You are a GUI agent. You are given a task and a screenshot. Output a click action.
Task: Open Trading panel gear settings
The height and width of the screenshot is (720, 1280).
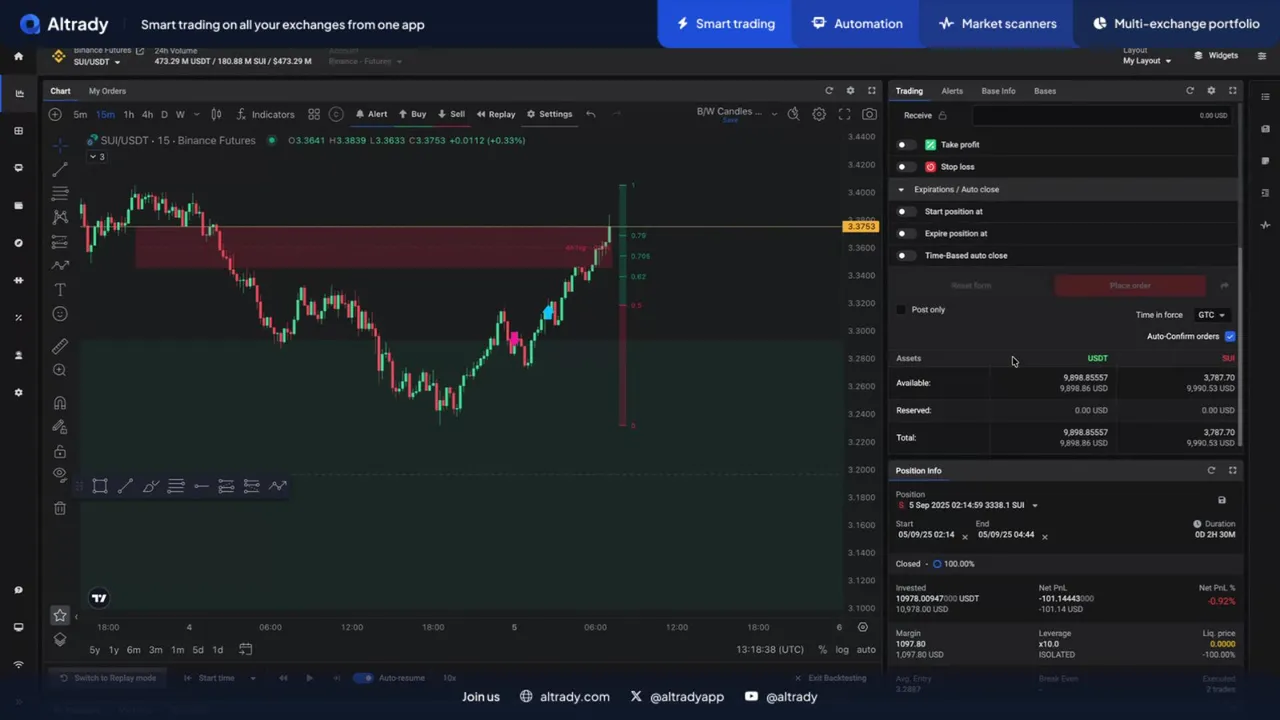point(1211,91)
